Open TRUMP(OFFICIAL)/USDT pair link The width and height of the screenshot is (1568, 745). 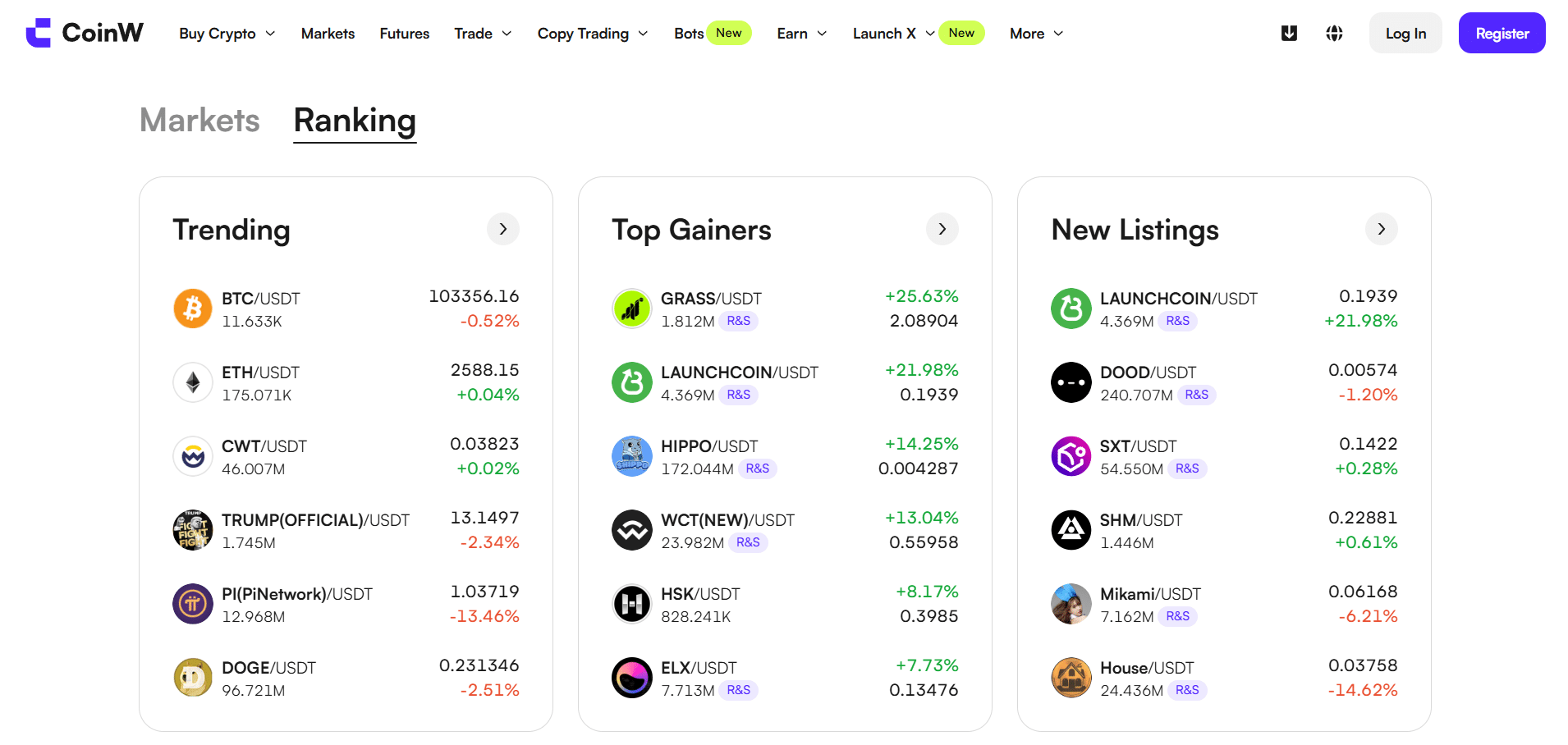point(315,520)
